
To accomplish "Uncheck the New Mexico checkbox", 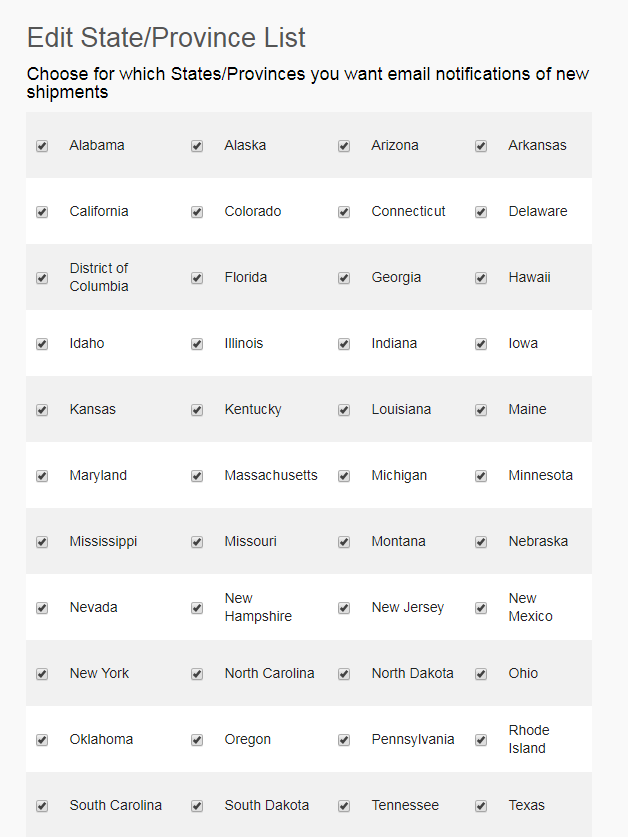I will [481, 608].
